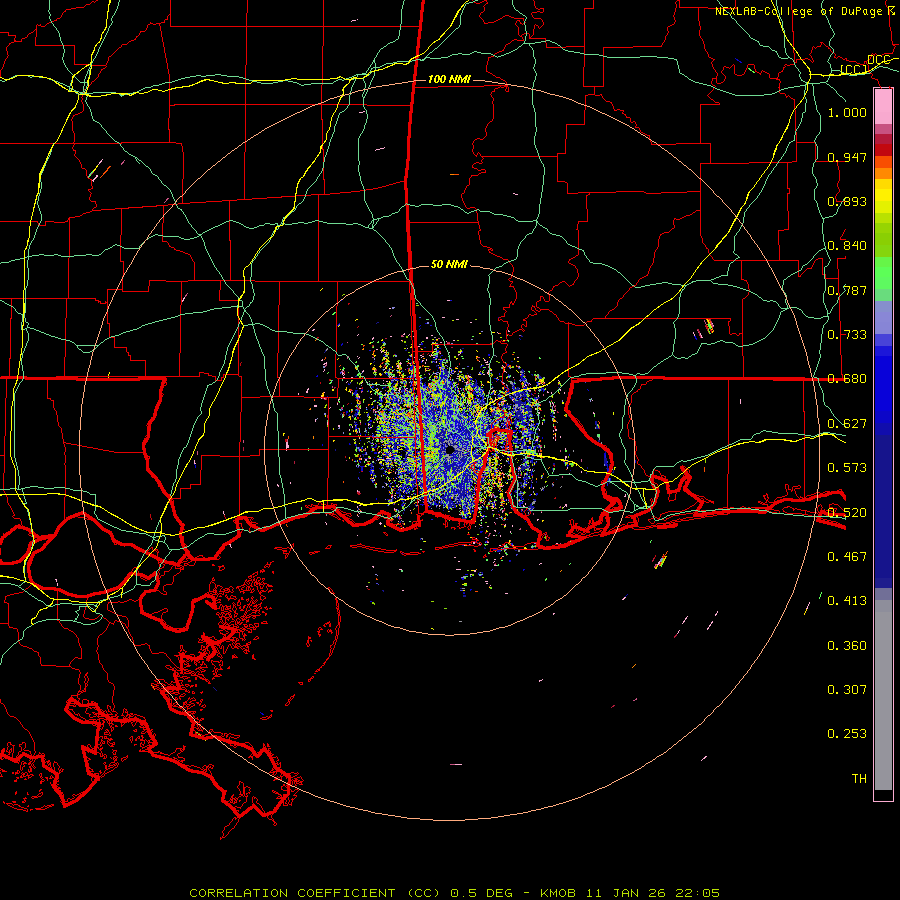Click the black KMOB radar site dot
Screen dimensions: 900x900
tap(450, 450)
